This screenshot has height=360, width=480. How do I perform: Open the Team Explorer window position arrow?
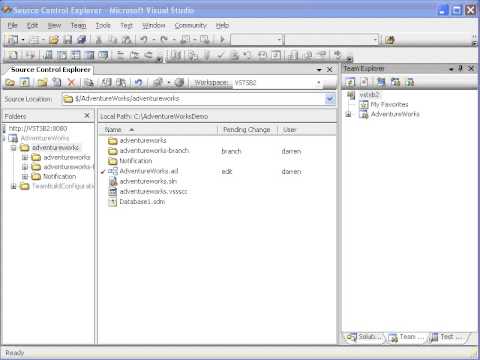pyautogui.click(x=451, y=69)
